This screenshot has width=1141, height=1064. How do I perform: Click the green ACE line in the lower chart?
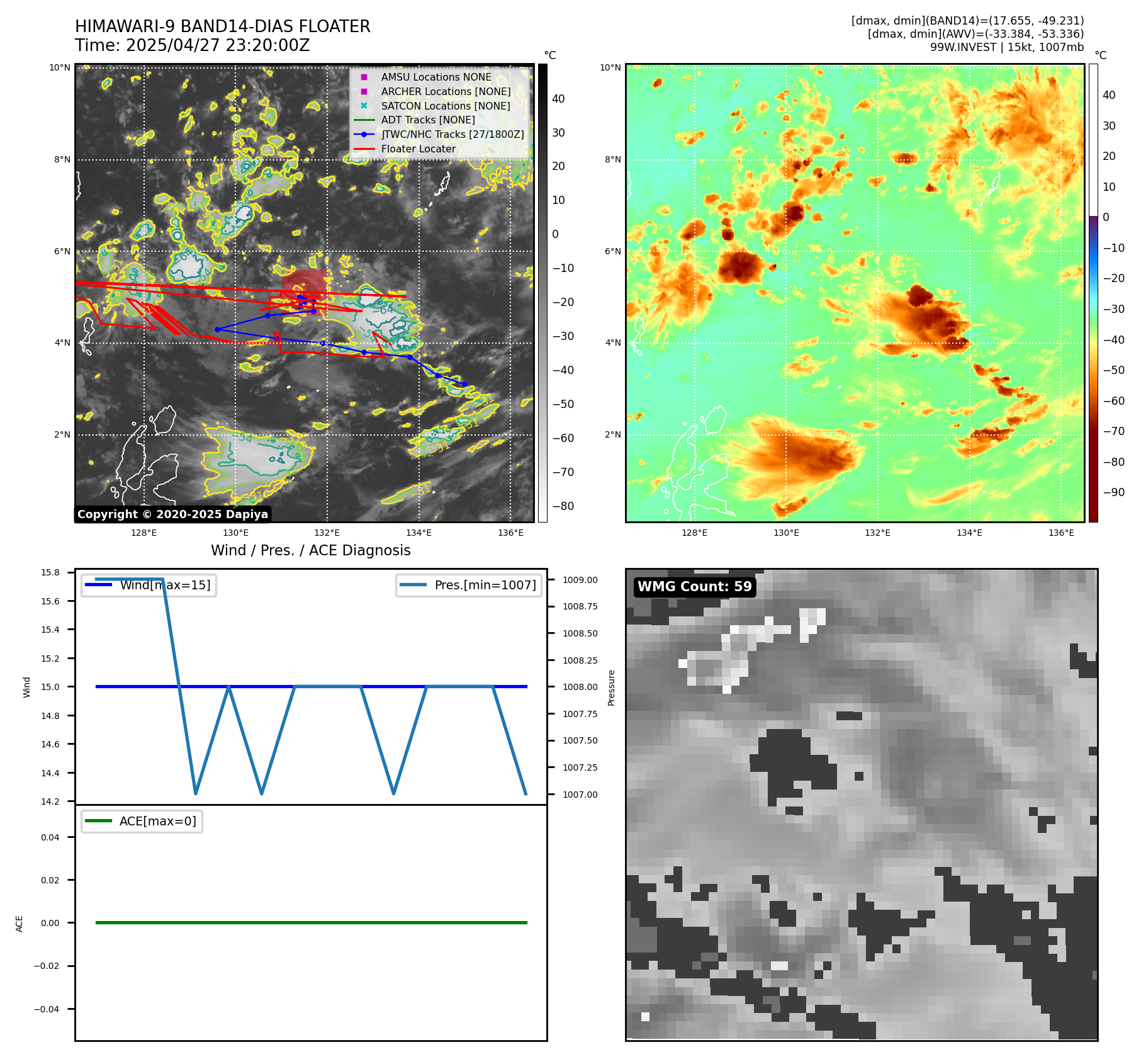311,922
